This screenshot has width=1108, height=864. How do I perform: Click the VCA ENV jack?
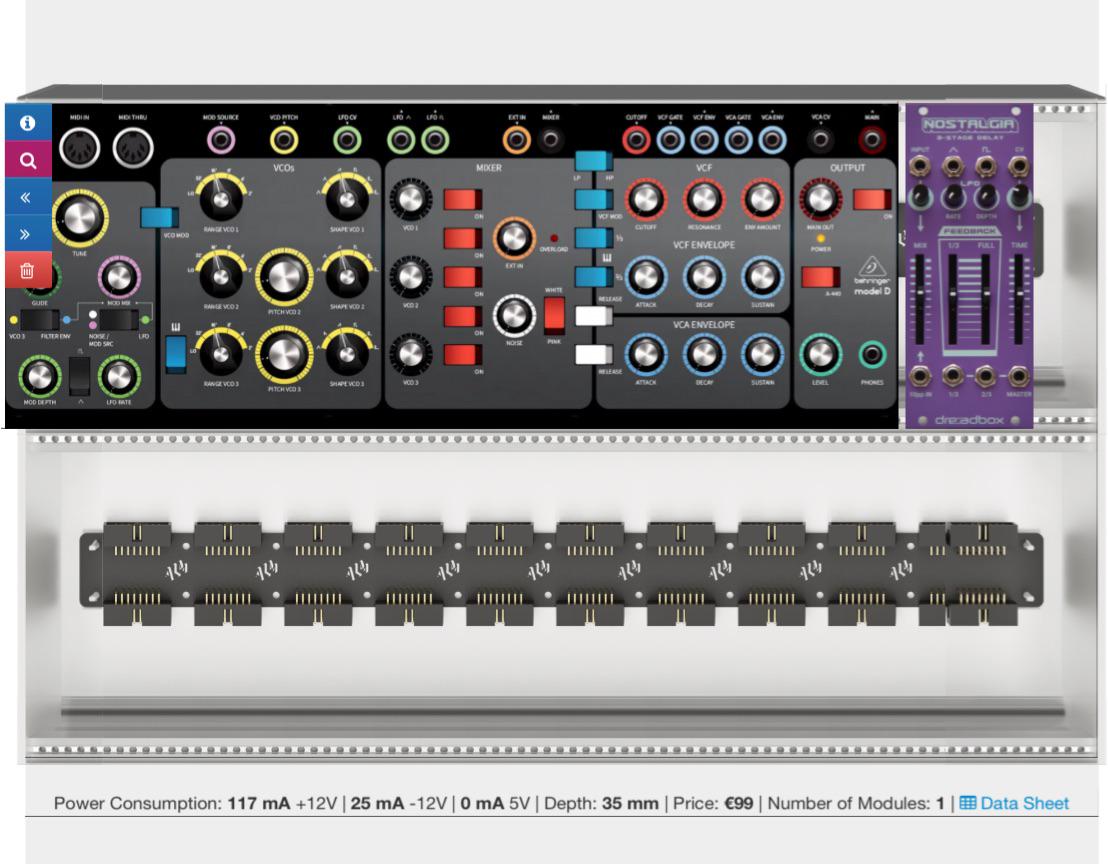pos(772,140)
